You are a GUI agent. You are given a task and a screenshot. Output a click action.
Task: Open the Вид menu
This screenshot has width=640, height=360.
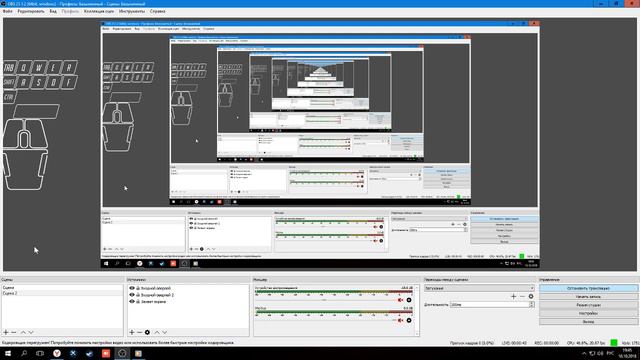(53, 11)
